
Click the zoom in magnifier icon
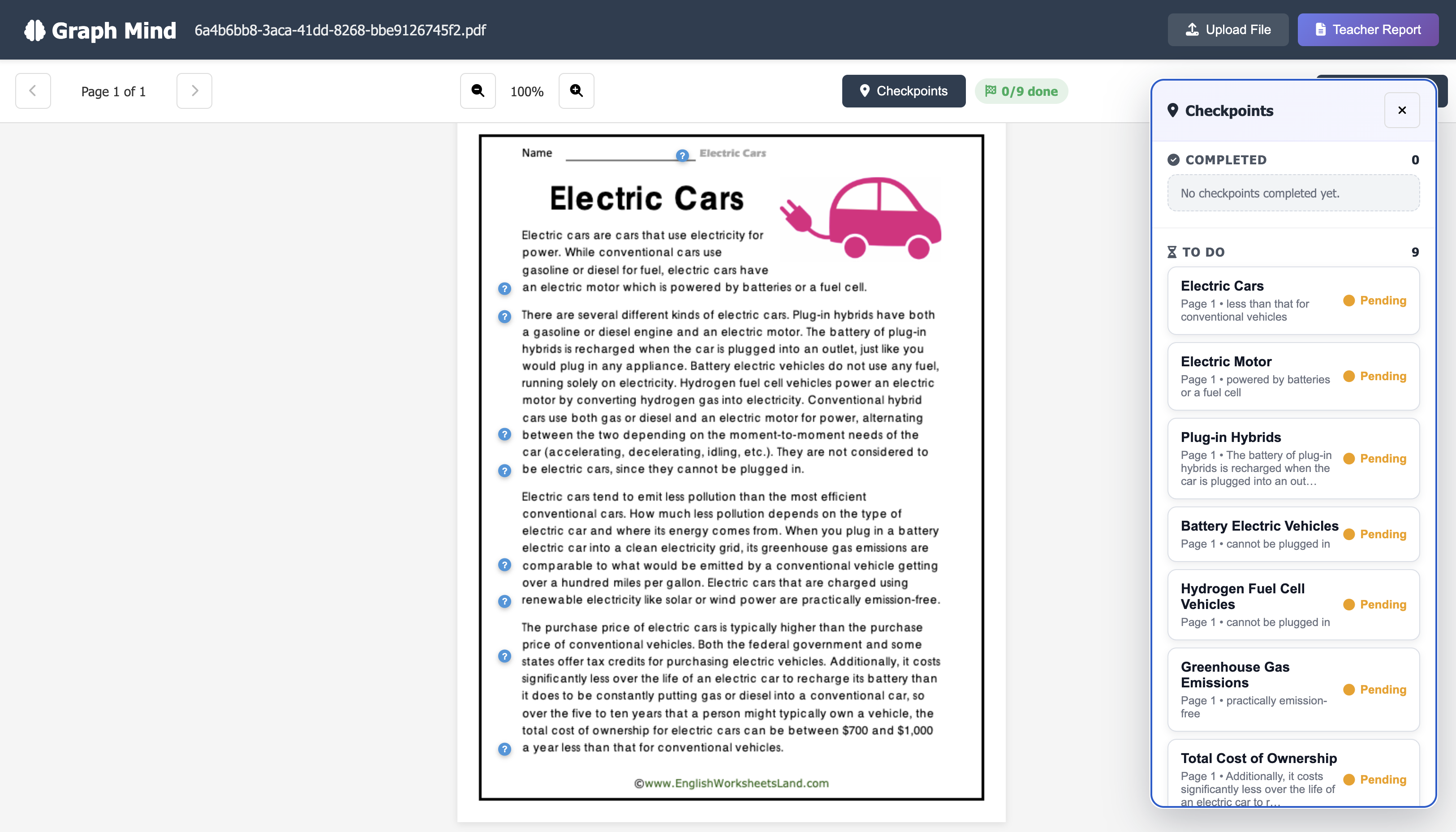point(576,91)
